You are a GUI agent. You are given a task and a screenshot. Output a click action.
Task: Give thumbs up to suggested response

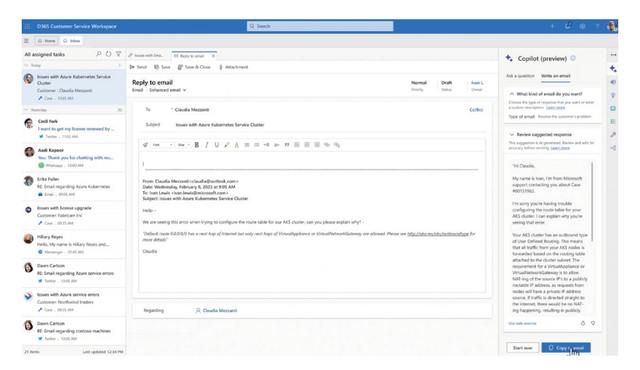coord(583,323)
